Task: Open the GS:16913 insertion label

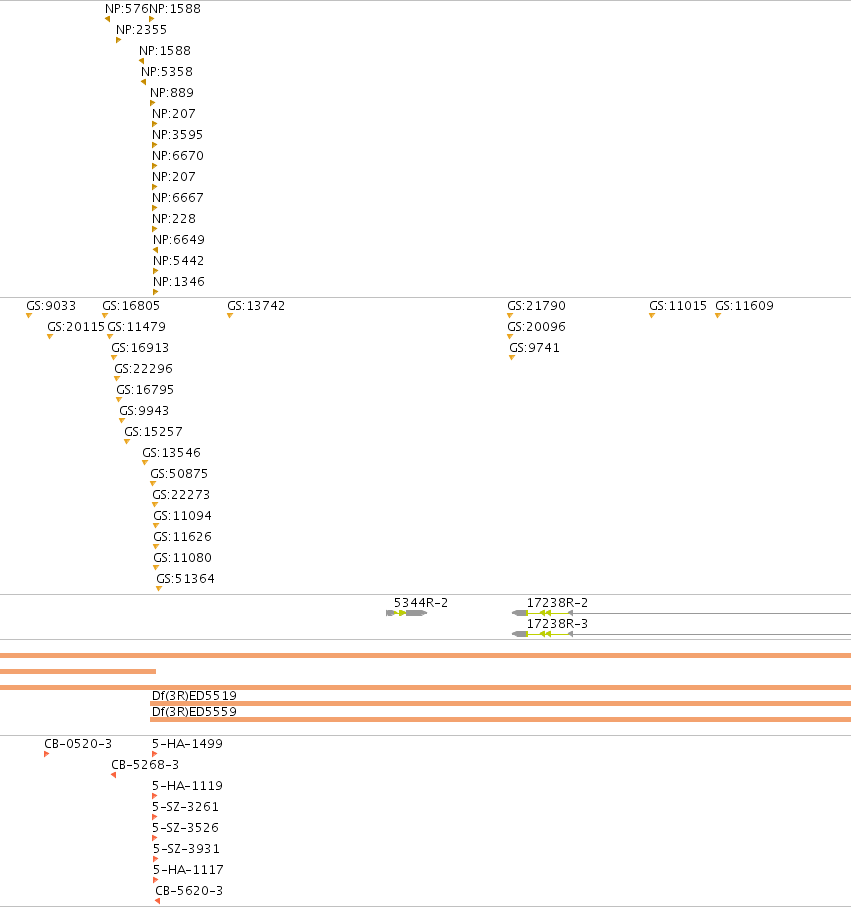Action: pyautogui.click(x=140, y=348)
